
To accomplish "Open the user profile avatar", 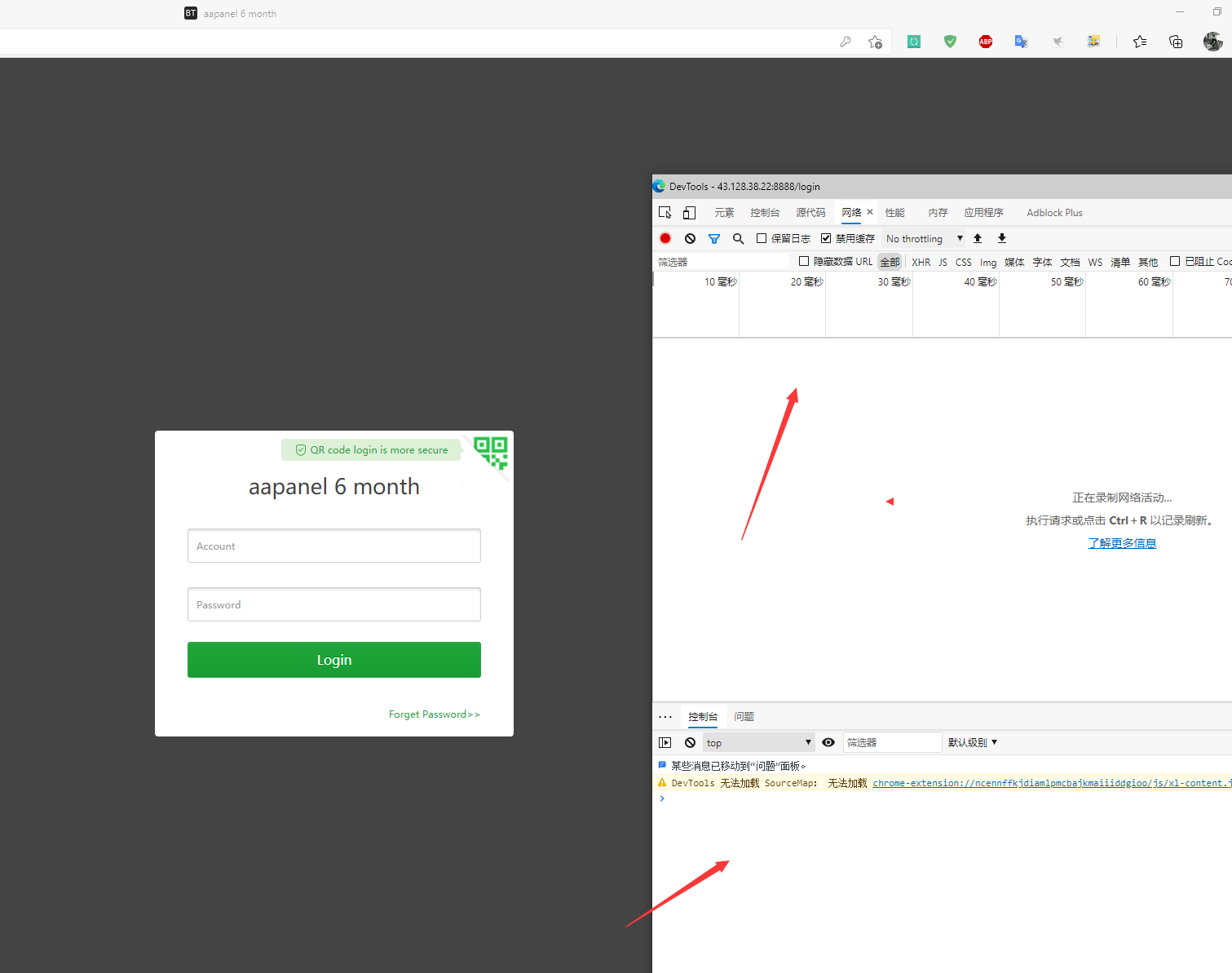I will (1212, 42).
